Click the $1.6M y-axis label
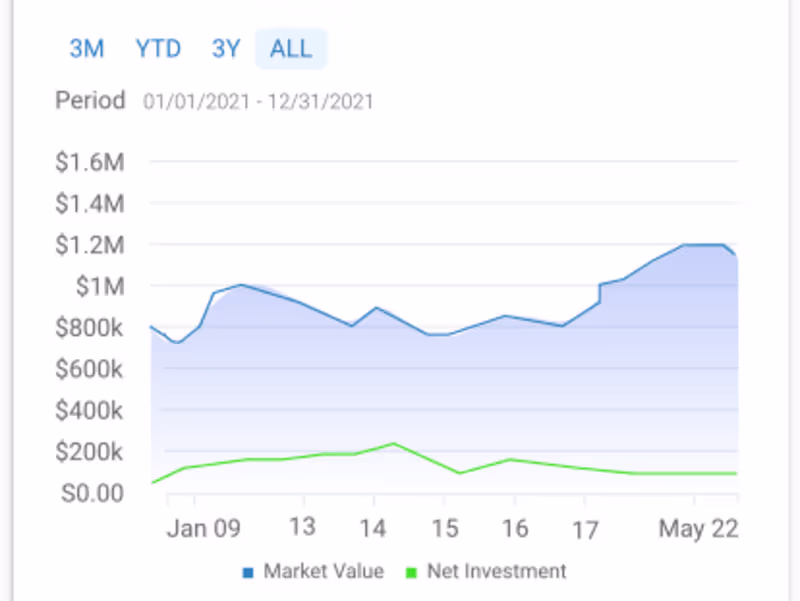 click(x=89, y=162)
